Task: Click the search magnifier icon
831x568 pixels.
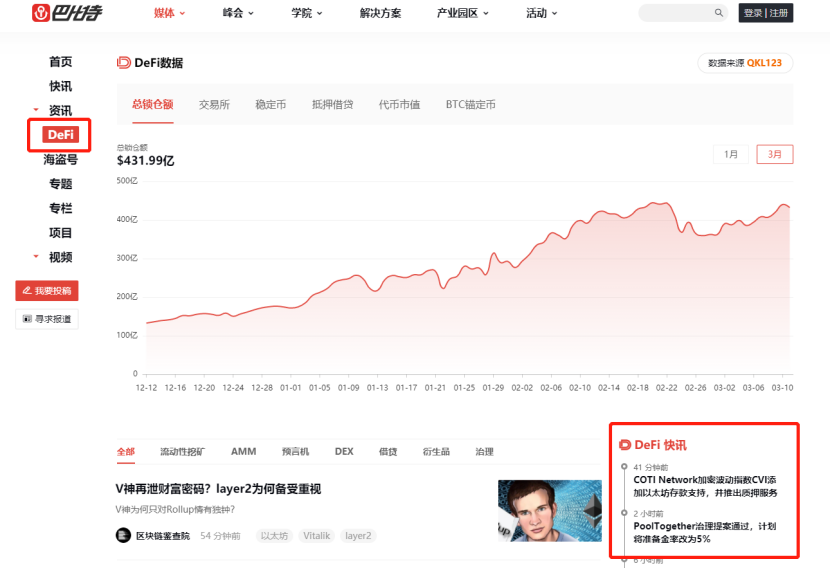Action: pos(719,13)
